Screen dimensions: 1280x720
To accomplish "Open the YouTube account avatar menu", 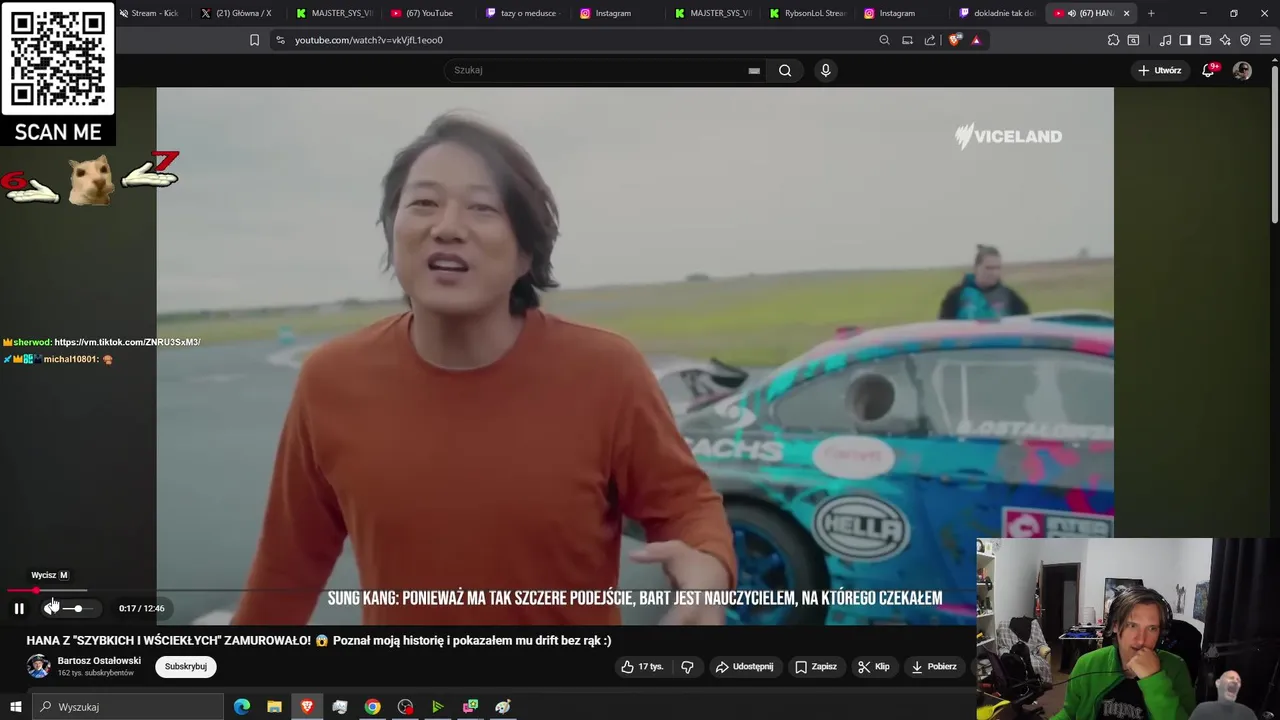I will click(x=1242, y=70).
